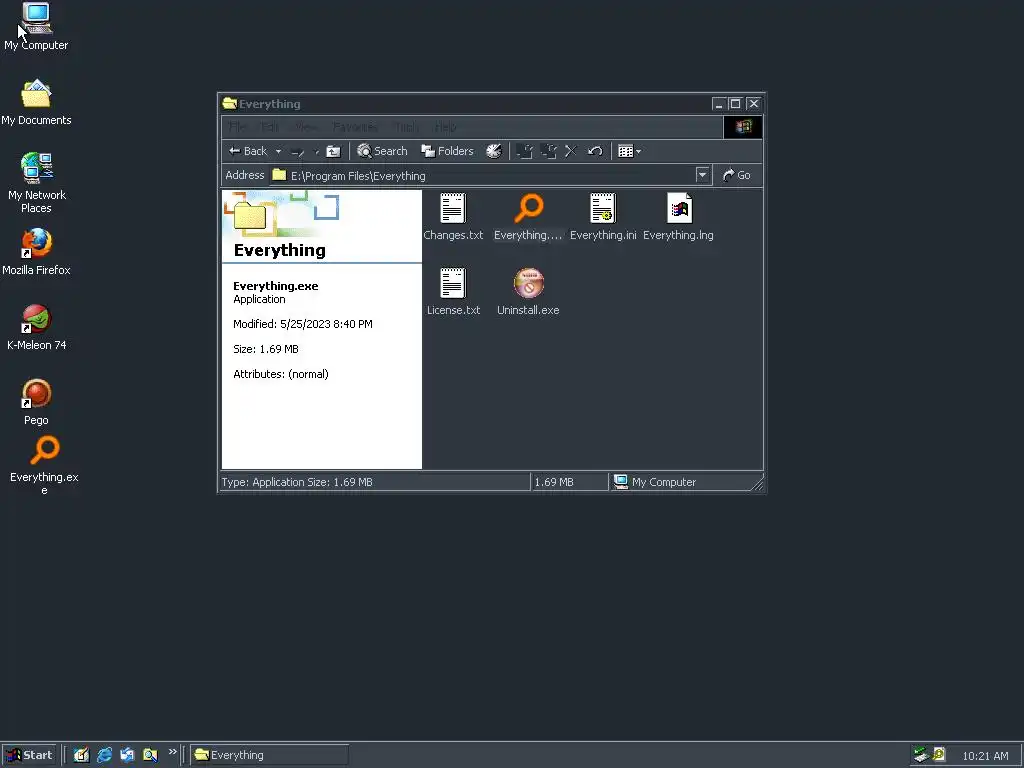The image size is (1024, 768).
Task: Click the Delete toolbar icon
Action: (571, 152)
